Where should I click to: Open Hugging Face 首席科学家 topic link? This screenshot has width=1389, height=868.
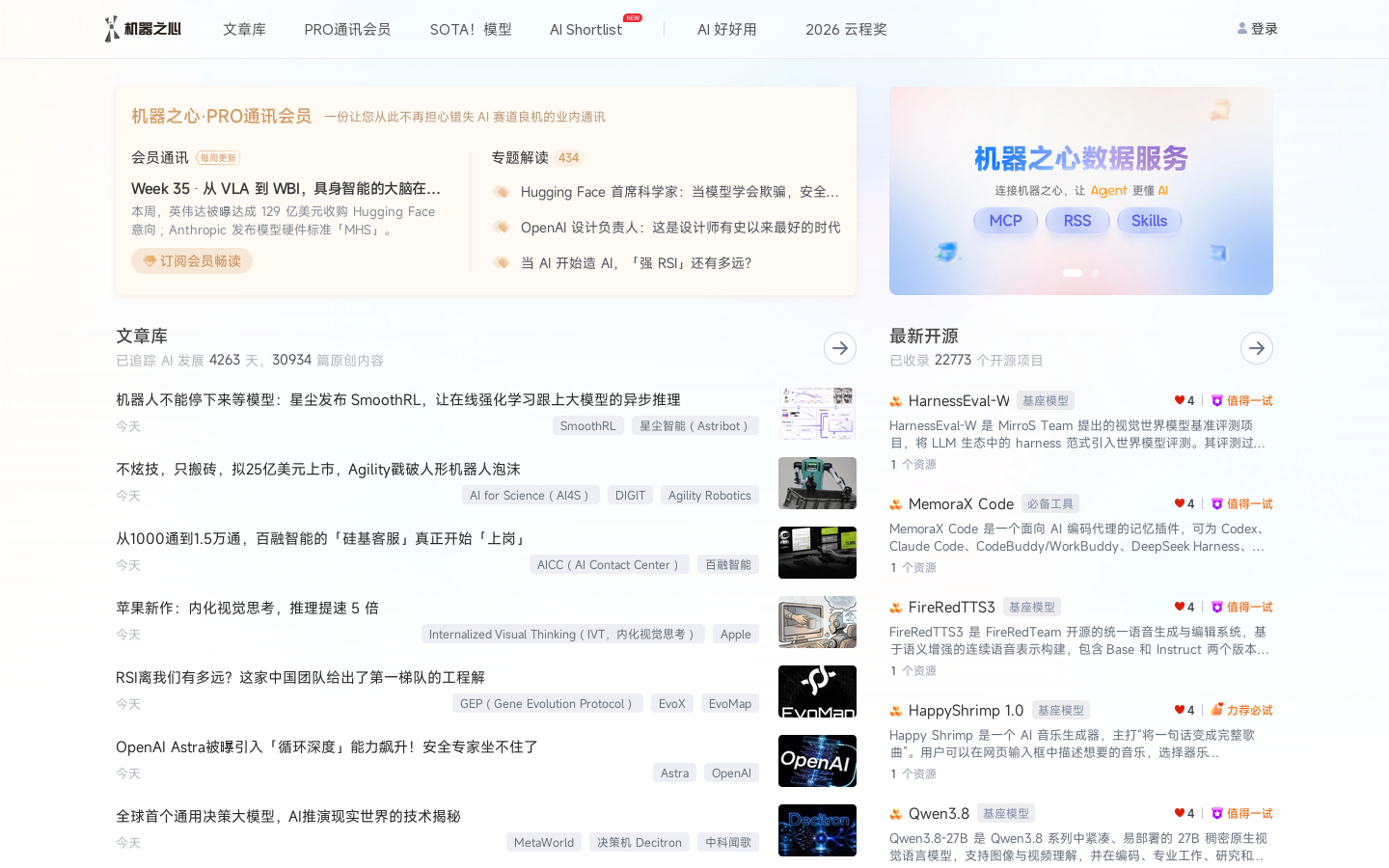[680, 192]
